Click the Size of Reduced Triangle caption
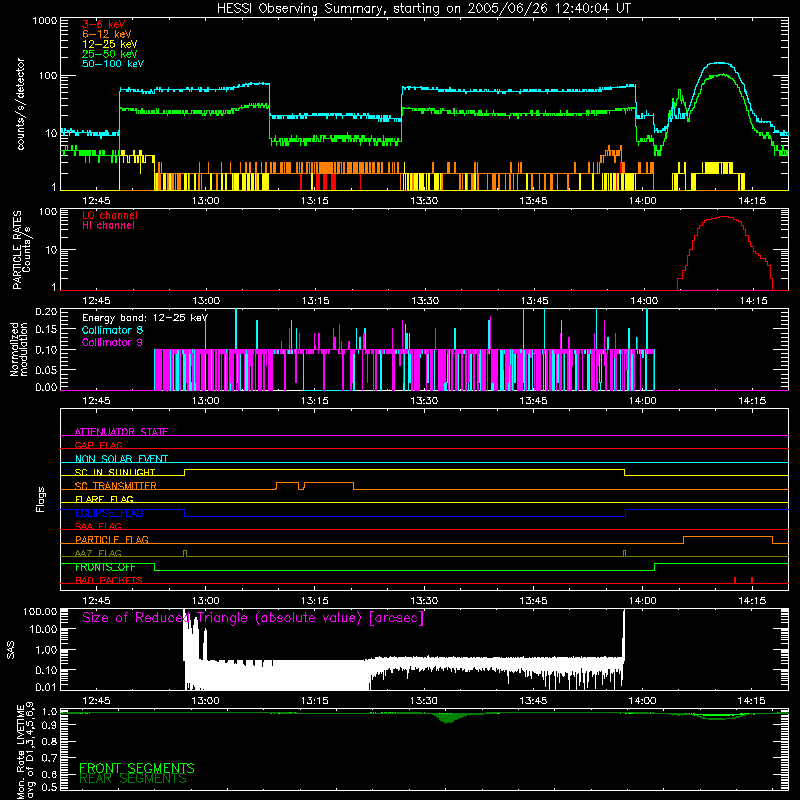 (253, 618)
